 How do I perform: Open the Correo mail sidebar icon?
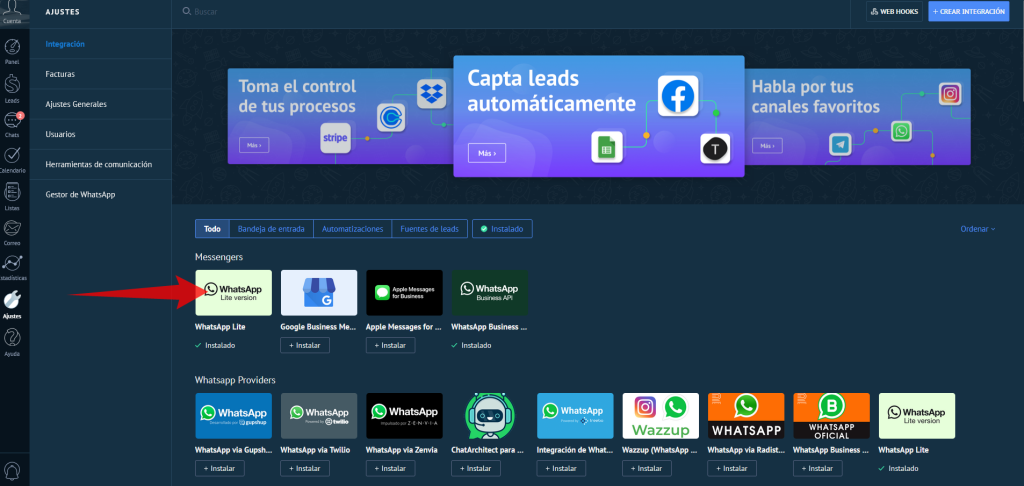[12, 230]
